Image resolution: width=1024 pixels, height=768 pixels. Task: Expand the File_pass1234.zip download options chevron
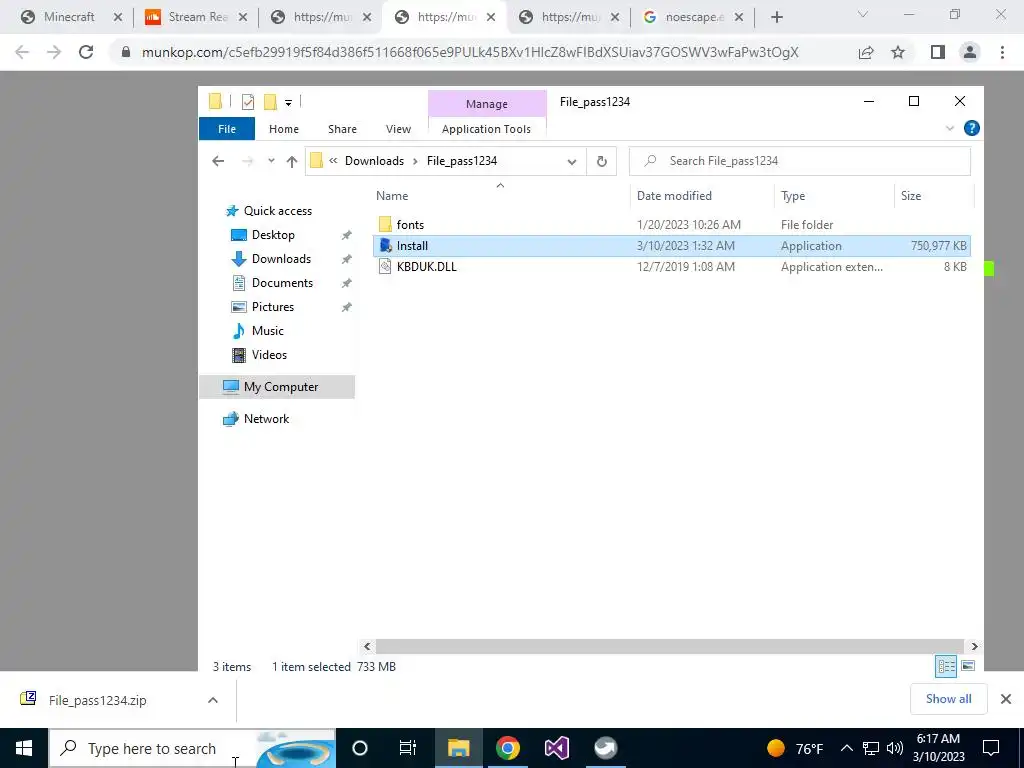[213, 700]
